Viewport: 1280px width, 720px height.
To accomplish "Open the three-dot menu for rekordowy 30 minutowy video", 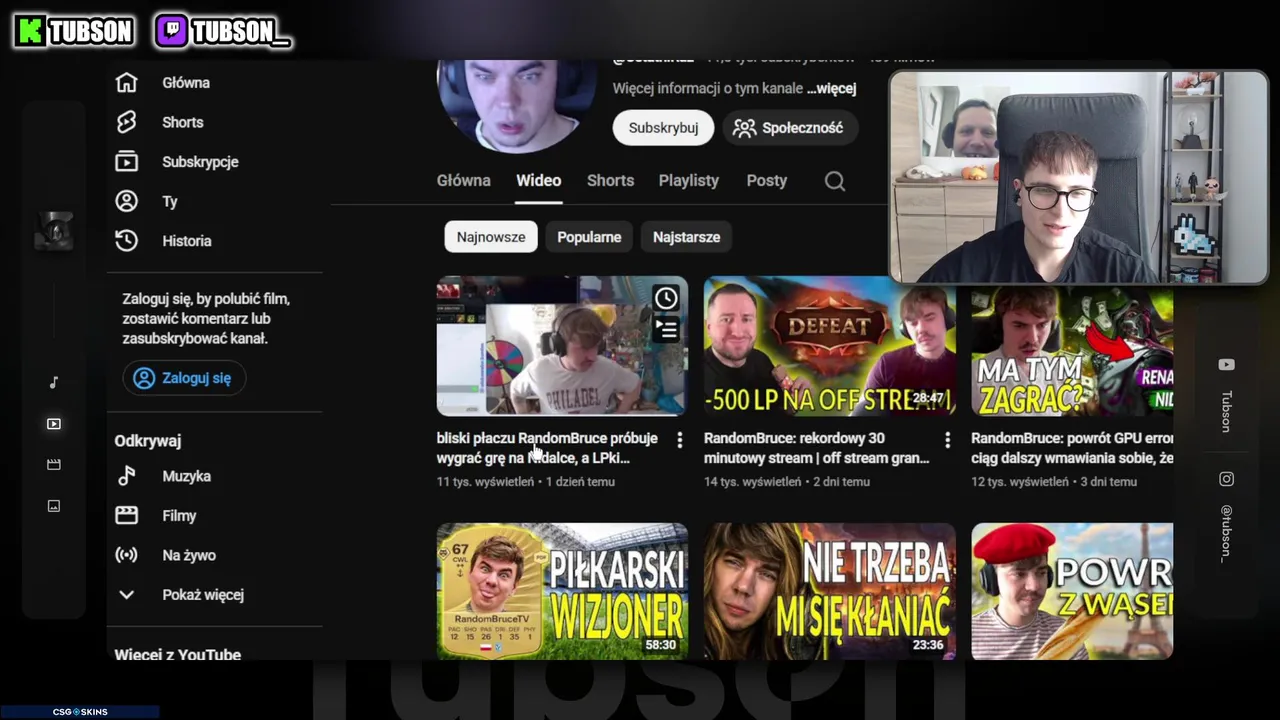I will click(947, 440).
